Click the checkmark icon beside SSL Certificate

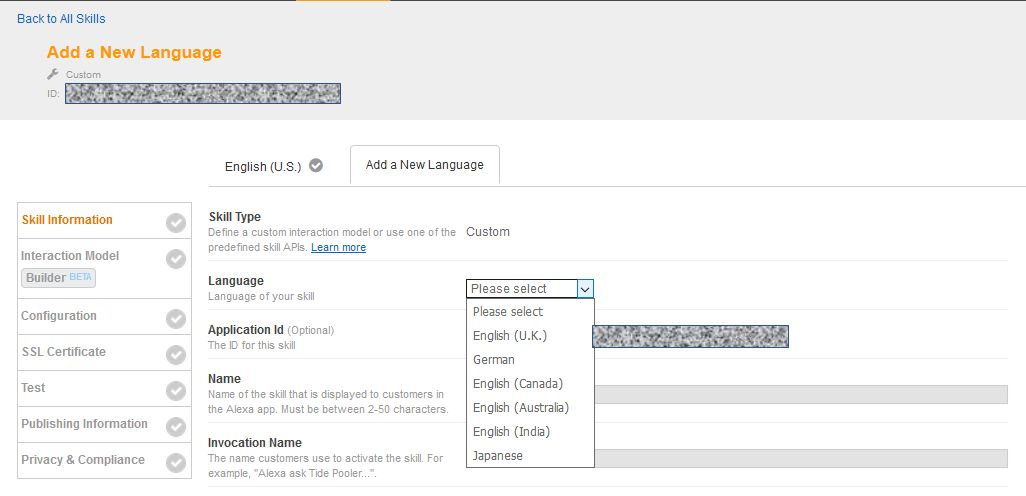[176, 355]
